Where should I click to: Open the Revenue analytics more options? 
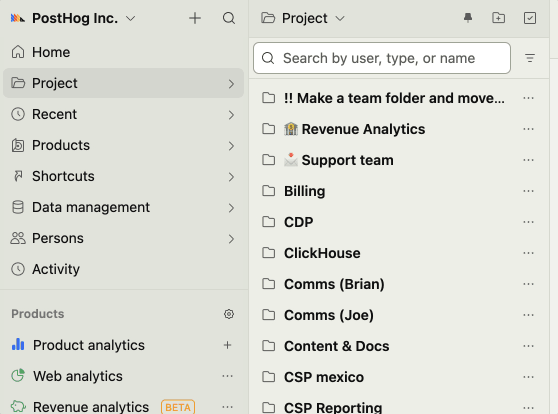click(227, 407)
